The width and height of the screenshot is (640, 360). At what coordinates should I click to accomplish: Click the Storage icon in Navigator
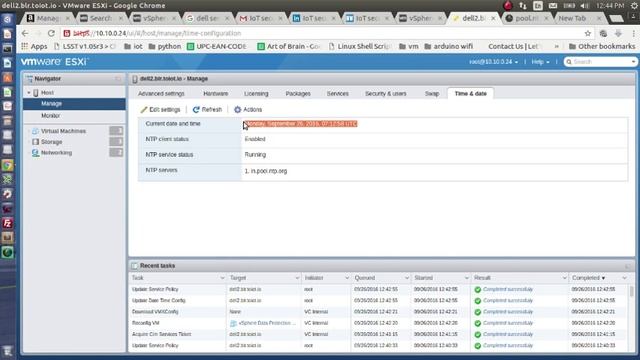[36, 142]
